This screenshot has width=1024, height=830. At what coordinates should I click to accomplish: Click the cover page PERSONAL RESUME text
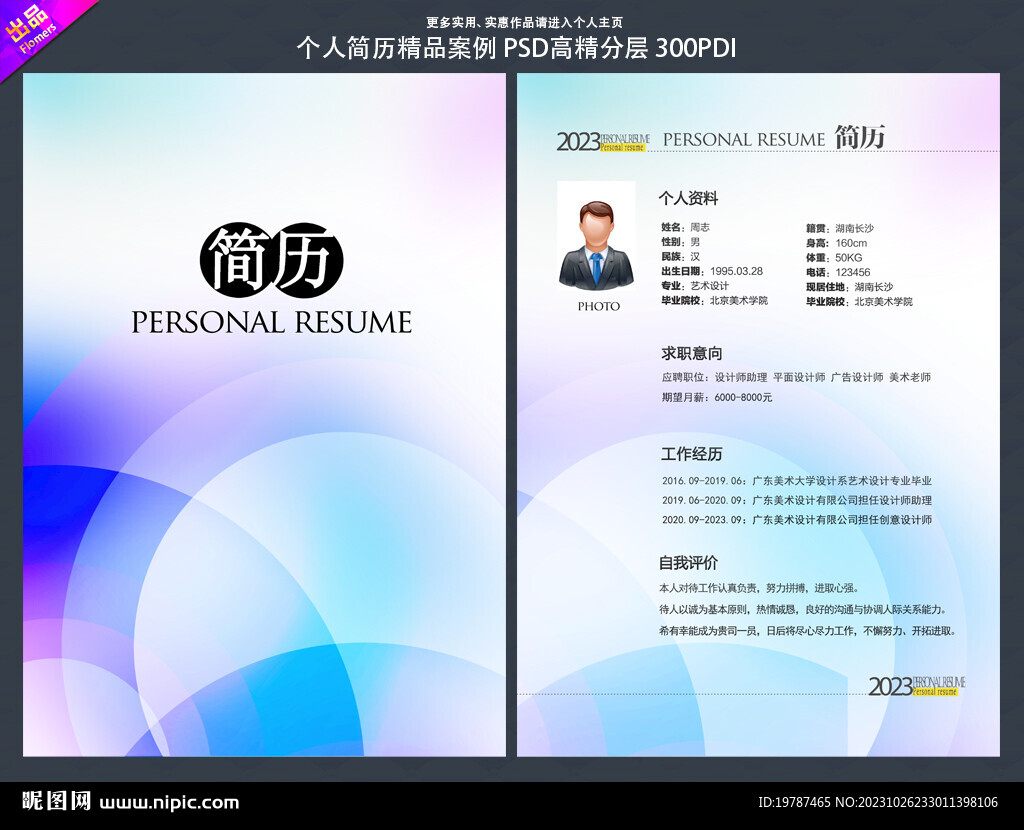[x=272, y=323]
